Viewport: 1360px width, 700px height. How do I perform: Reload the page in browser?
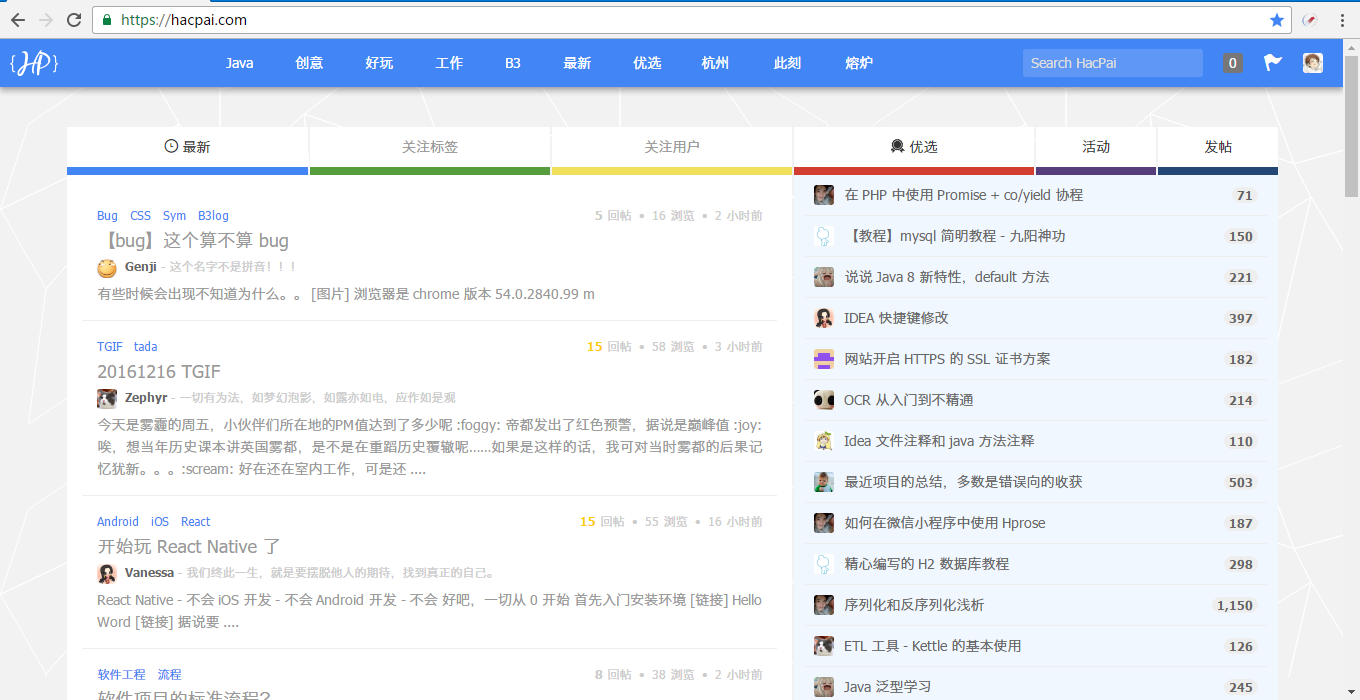[74, 20]
